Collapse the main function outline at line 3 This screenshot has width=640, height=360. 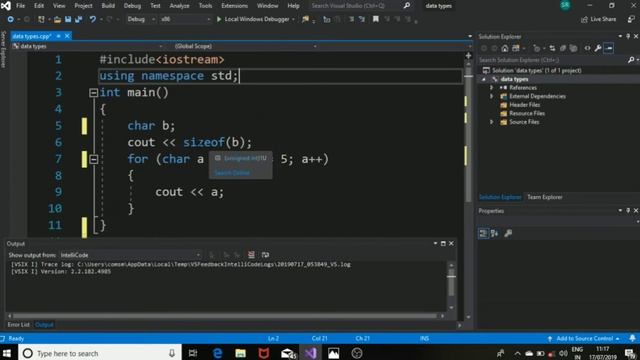(x=93, y=93)
